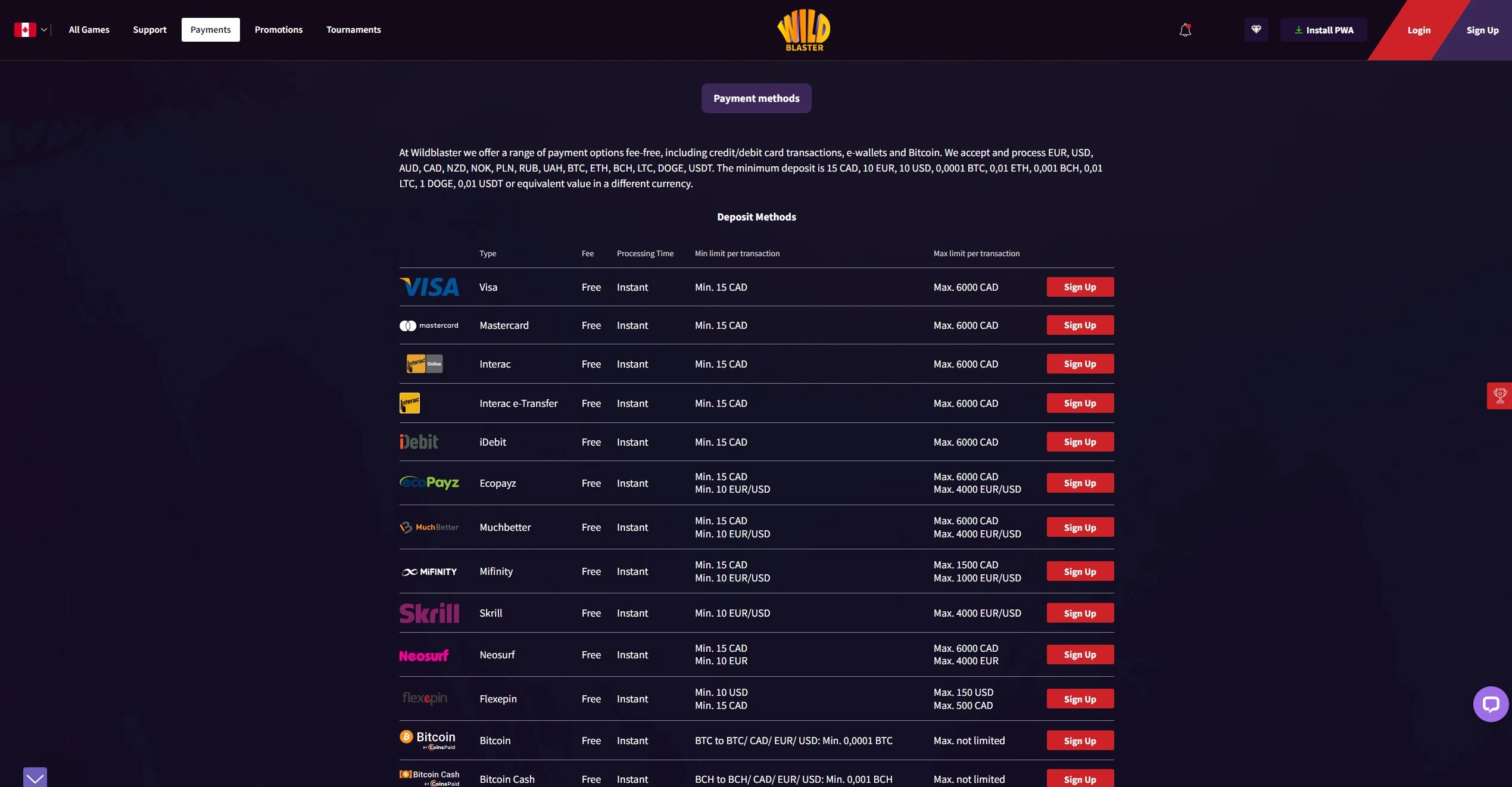The width and height of the screenshot is (1512, 787).
Task: Open the Canada flag language dropdown
Action: (31, 30)
